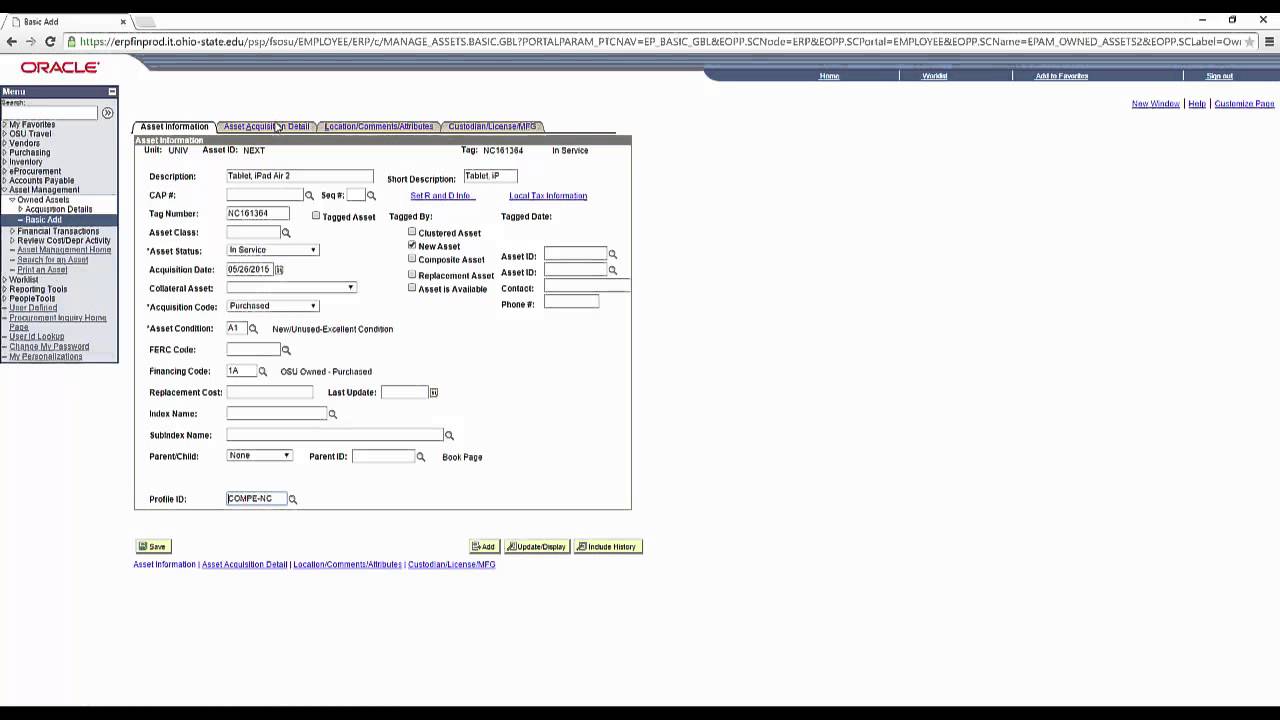The height and width of the screenshot is (720, 1280).
Task: Reload the page with browser refresh icon
Action: click(x=50, y=42)
